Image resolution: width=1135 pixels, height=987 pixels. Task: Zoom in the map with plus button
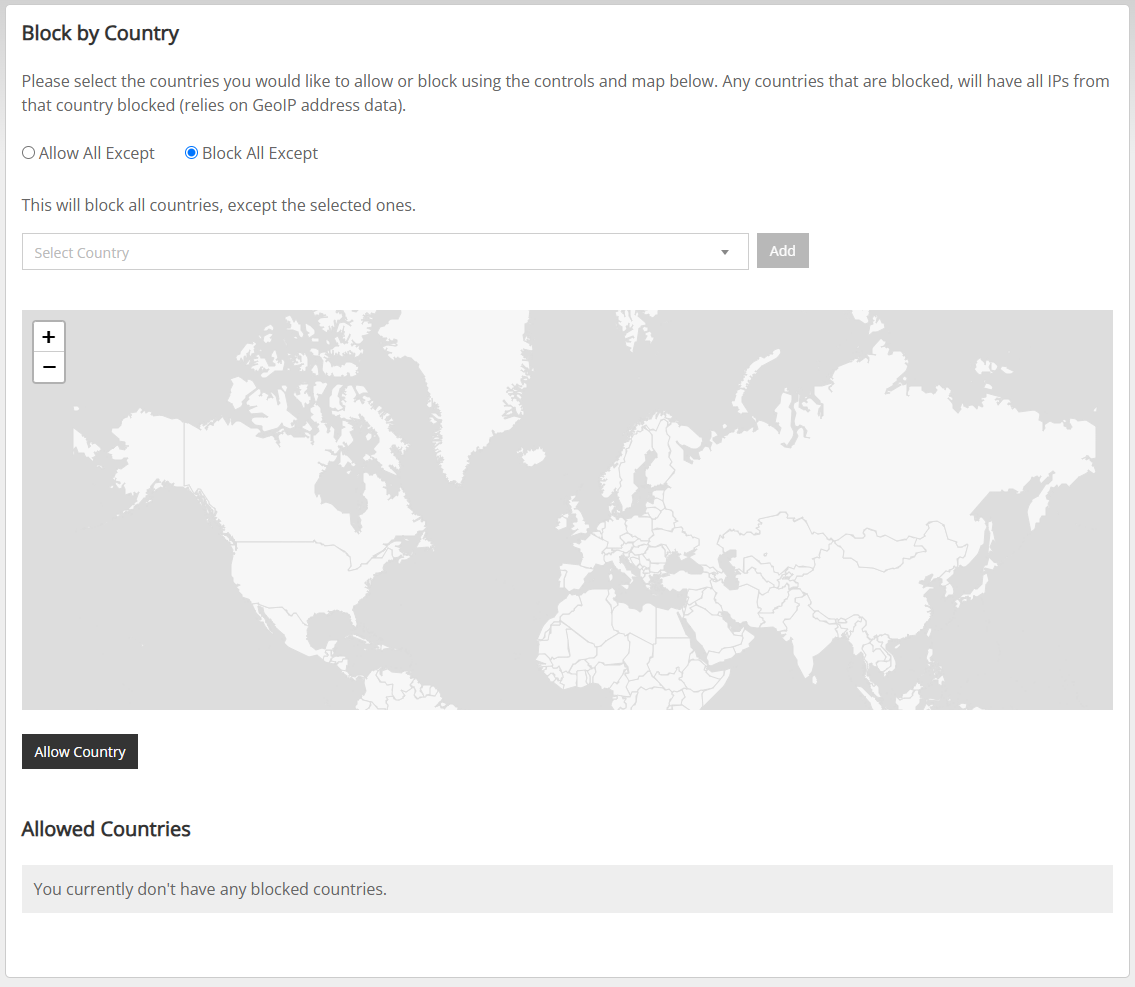click(48, 336)
